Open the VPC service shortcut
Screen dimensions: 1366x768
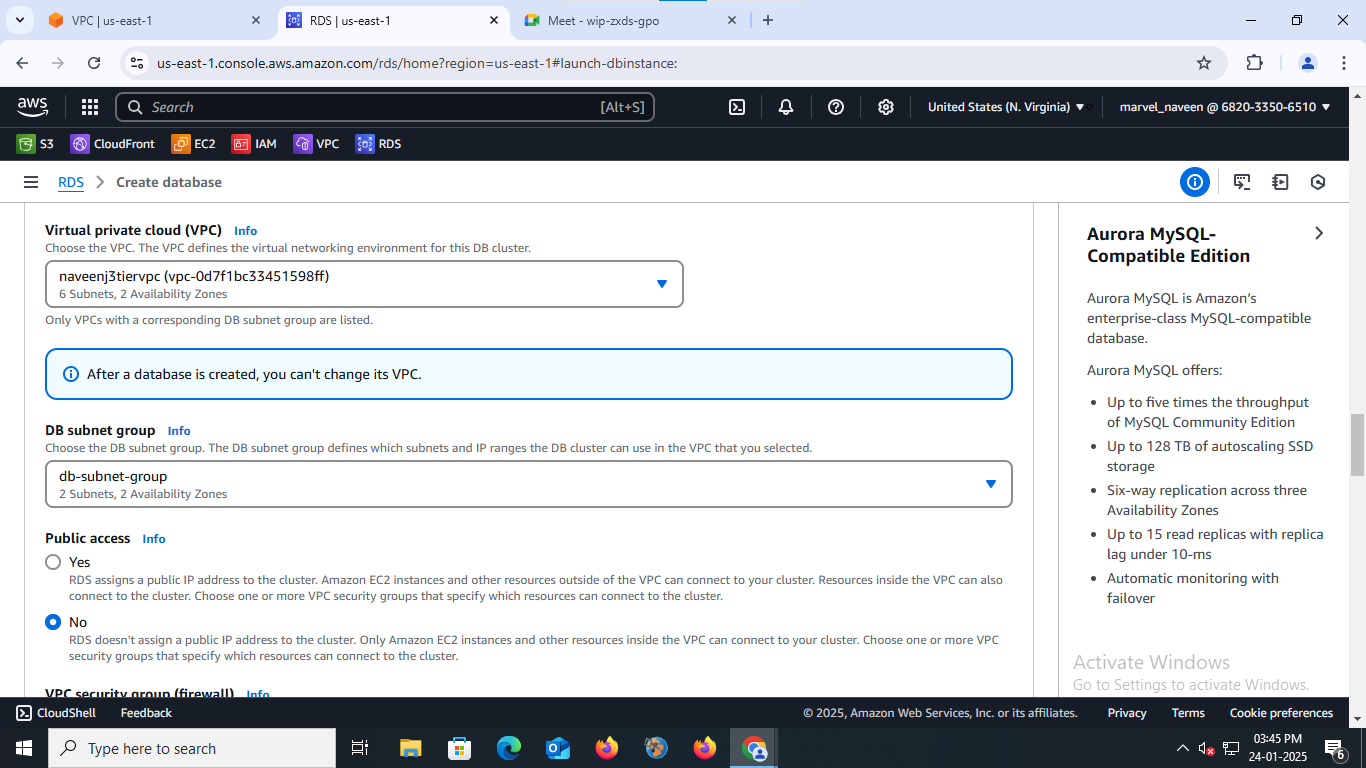[316, 144]
